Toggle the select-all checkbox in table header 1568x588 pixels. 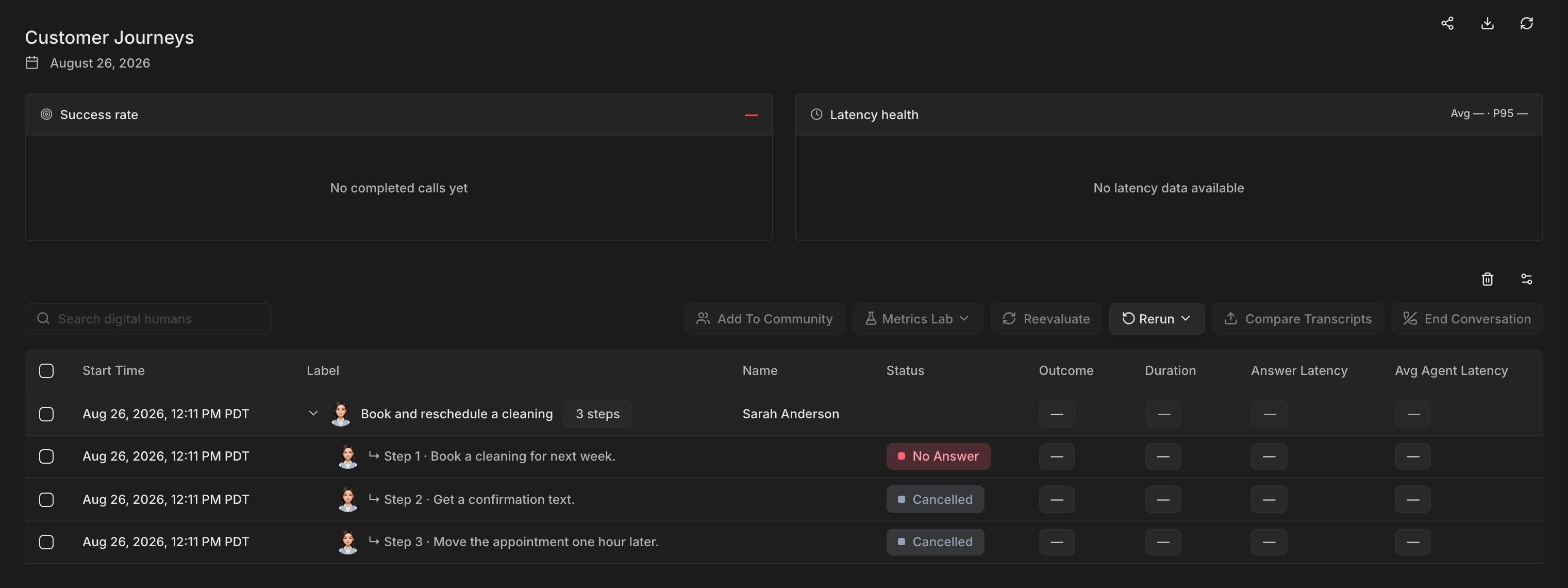coord(46,370)
